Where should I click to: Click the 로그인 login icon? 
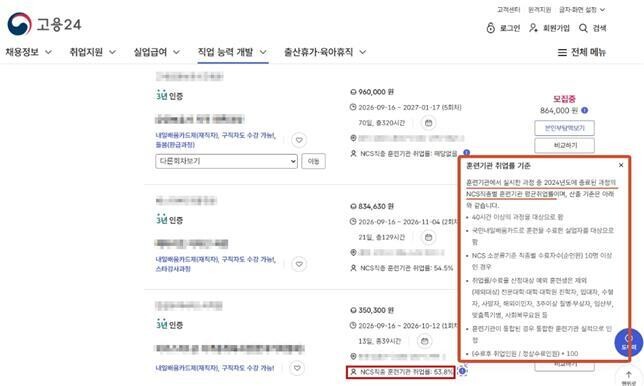tap(491, 28)
